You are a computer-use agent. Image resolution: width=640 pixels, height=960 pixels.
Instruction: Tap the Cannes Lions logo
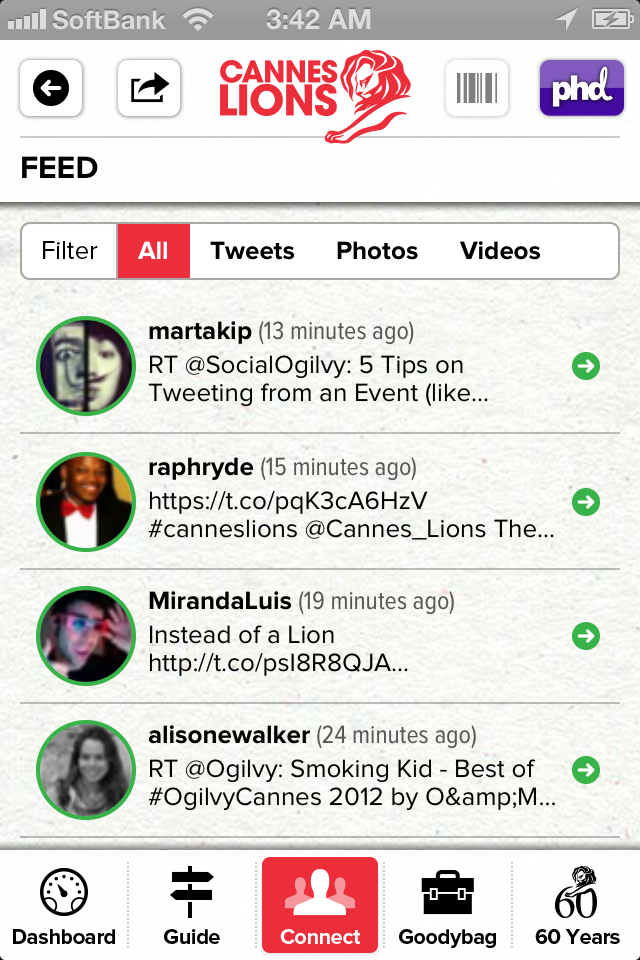314,96
